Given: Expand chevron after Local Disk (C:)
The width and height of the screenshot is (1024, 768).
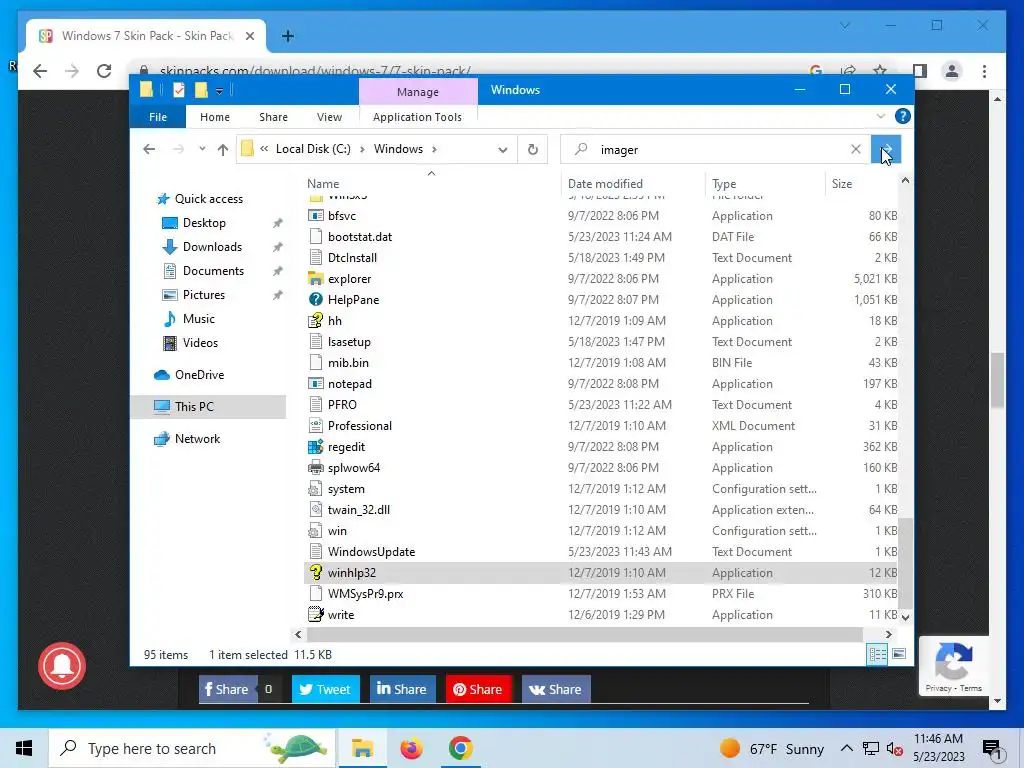Looking at the screenshot, I should click(x=362, y=150).
